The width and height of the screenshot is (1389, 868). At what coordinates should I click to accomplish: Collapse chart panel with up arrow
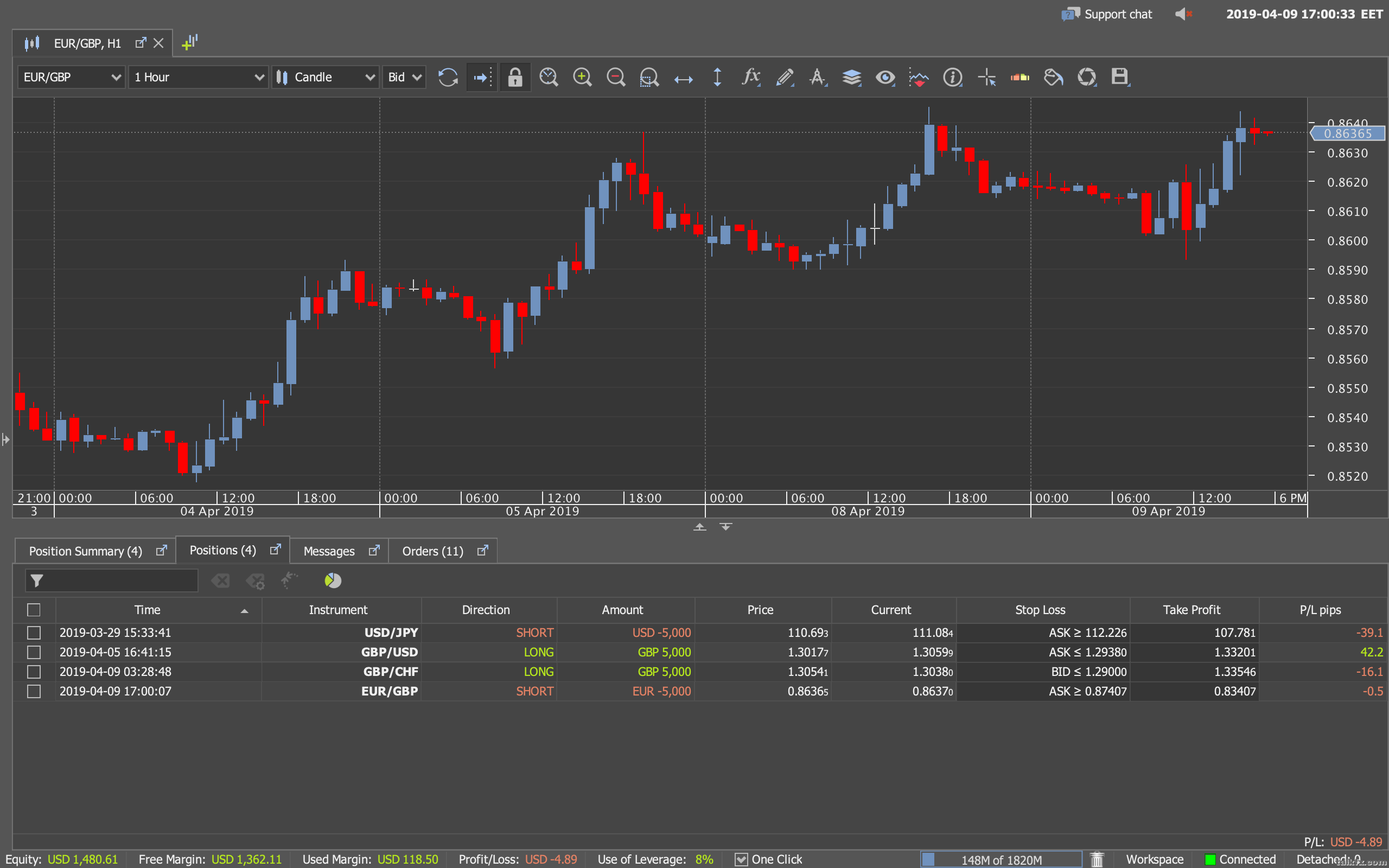[699, 526]
